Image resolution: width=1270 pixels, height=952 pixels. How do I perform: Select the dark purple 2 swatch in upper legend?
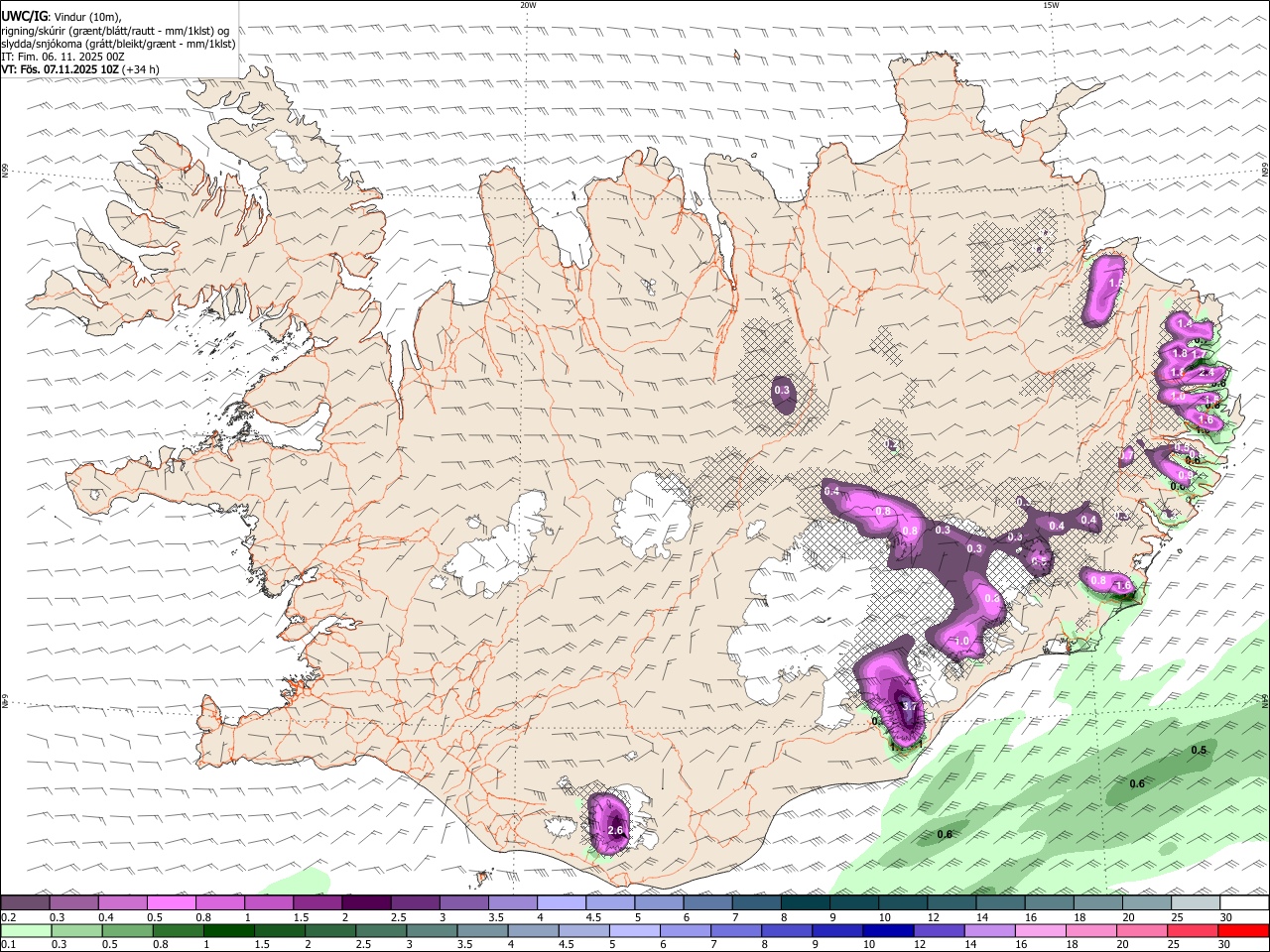click(366, 903)
